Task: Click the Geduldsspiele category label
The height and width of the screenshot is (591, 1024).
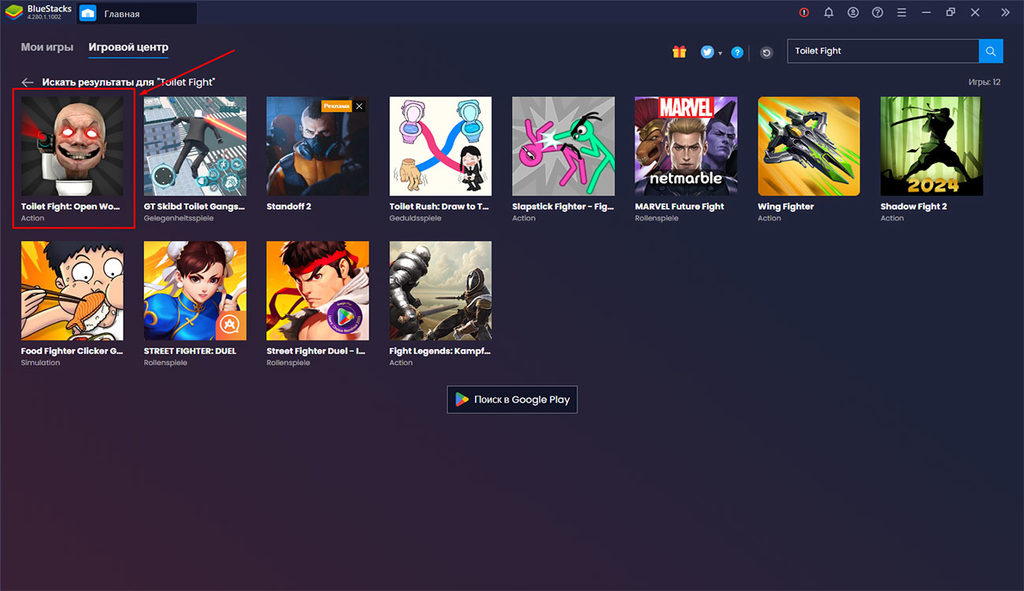Action: 415,218
